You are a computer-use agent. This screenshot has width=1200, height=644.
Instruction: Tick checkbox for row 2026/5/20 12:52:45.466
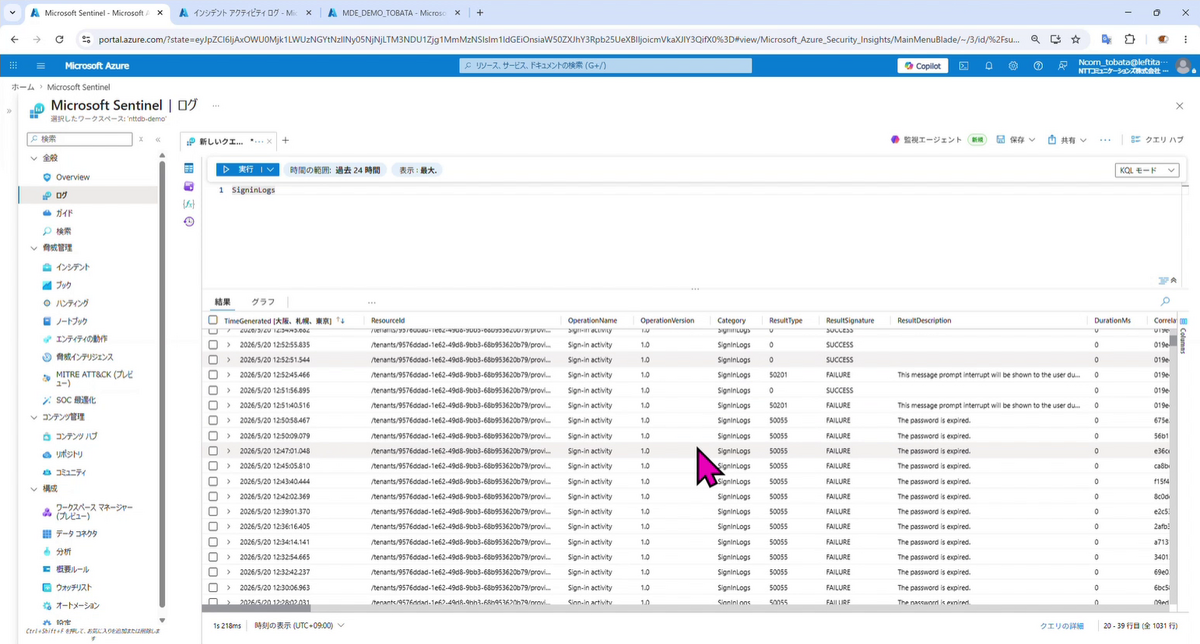[x=213, y=375]
